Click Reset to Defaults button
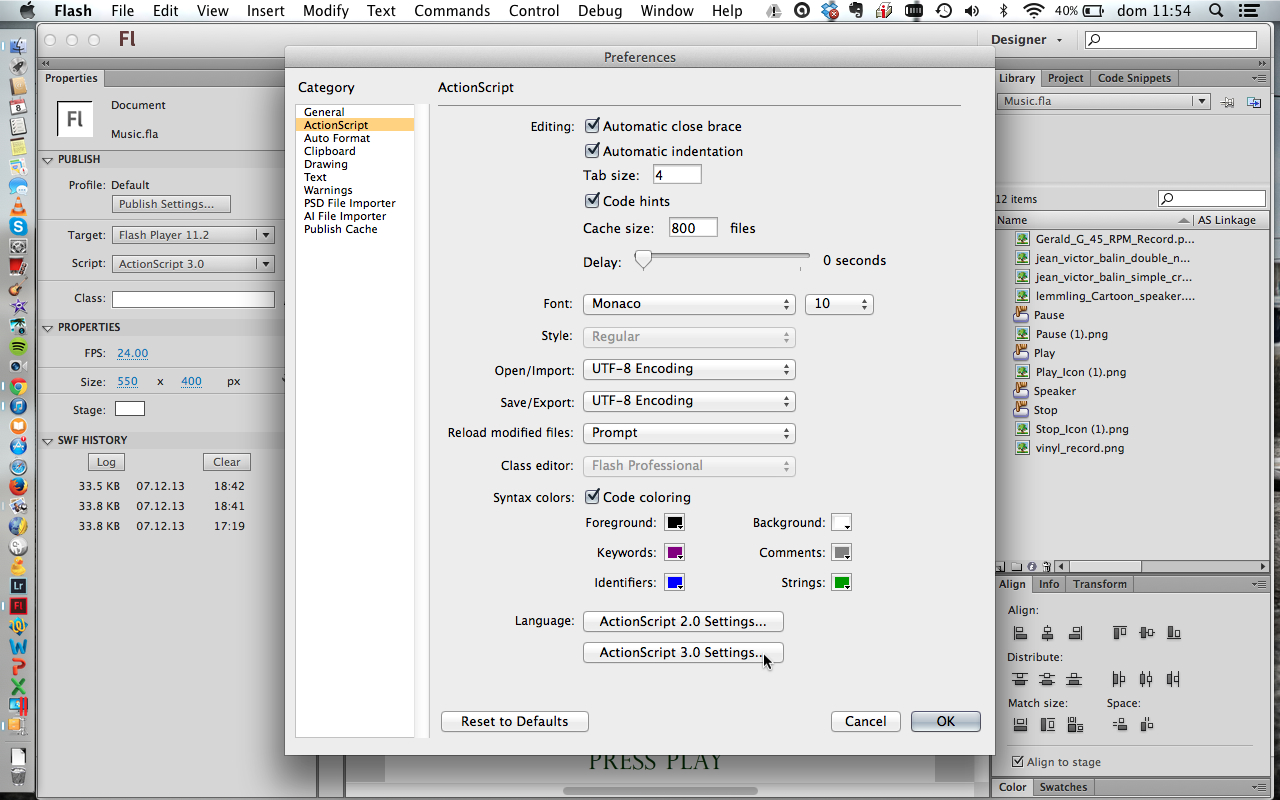The image size is (1280, 800). click(514, 721)
